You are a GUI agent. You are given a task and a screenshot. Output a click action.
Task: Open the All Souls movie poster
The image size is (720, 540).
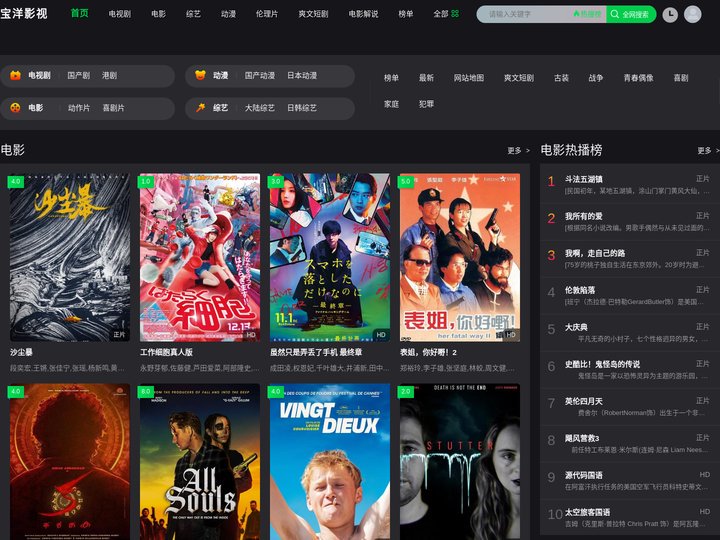pyautogui.click(x=200, y=461)
